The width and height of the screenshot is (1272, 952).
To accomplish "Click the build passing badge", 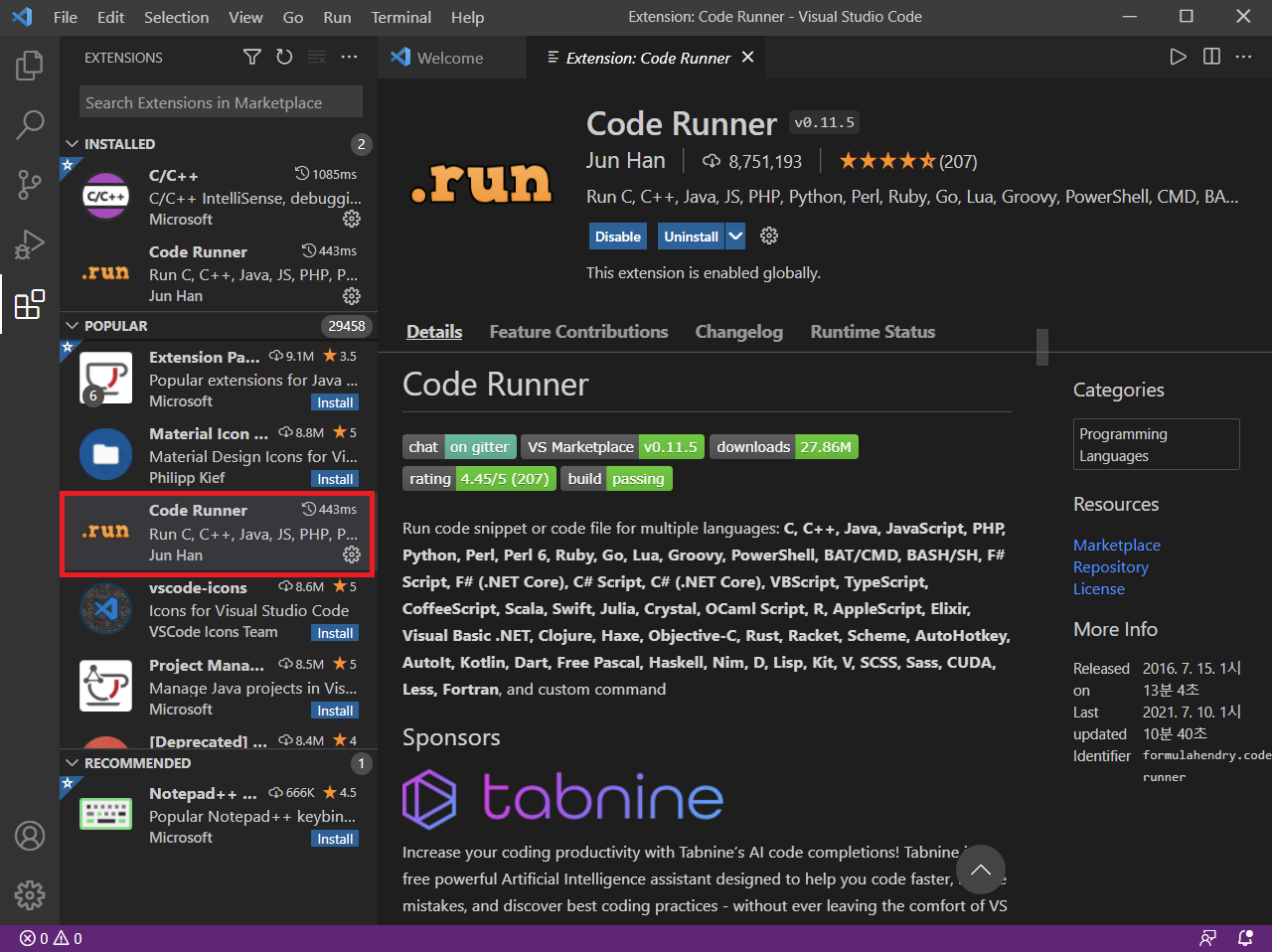I will click(617, 479).
